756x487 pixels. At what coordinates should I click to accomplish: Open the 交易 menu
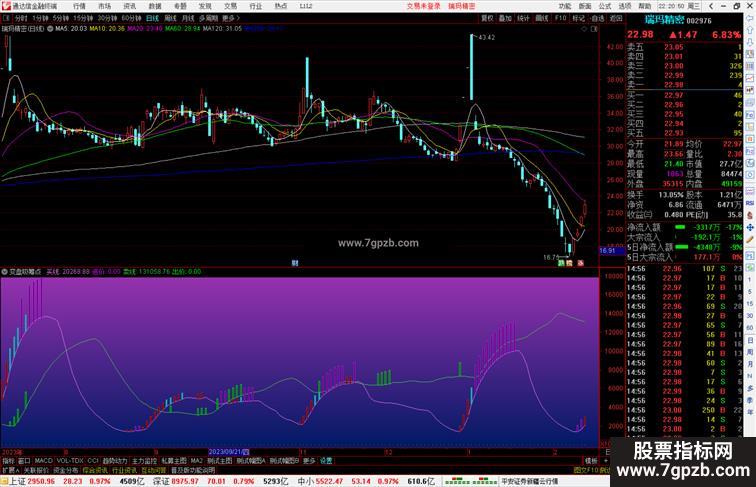[230, 6]
